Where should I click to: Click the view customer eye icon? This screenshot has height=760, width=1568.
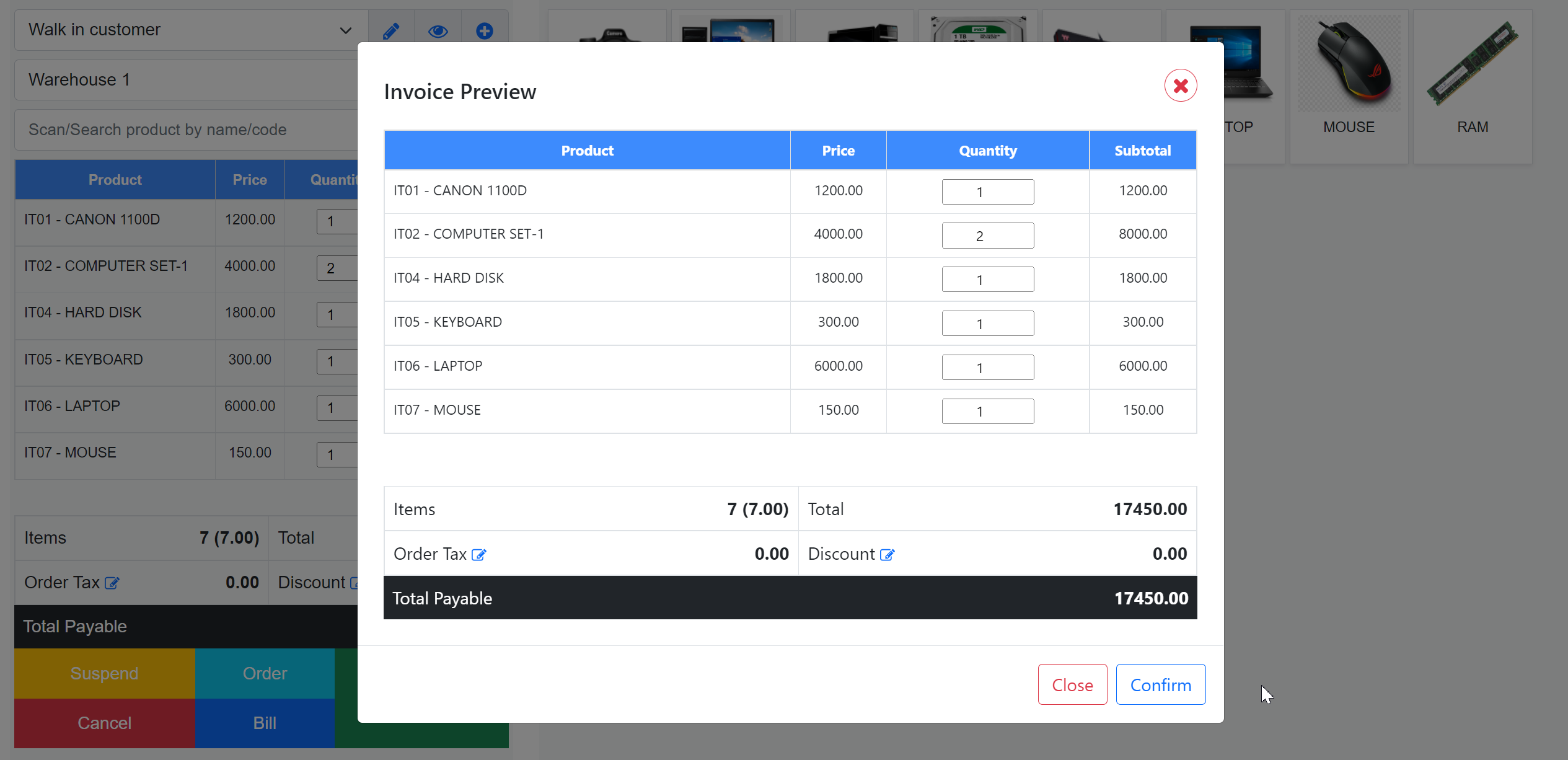click(x=438, y=30)
